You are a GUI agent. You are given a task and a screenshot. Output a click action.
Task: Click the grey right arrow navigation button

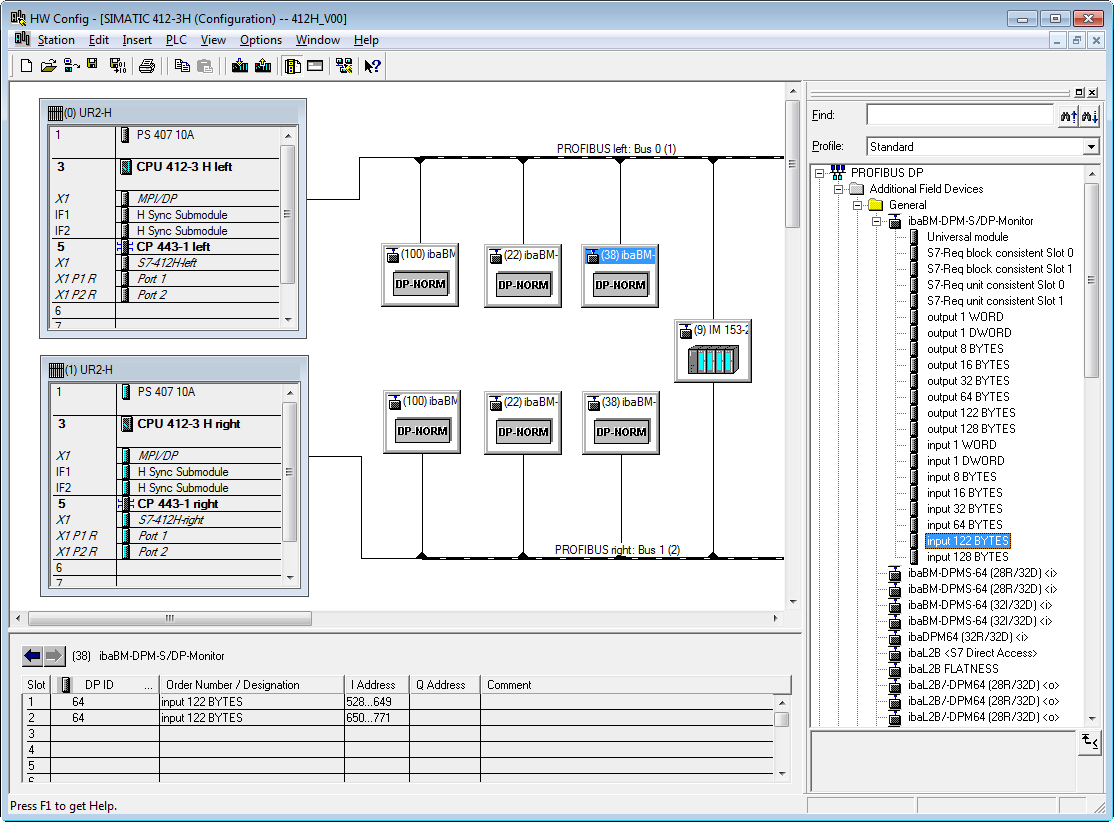[x=55, y=656]
